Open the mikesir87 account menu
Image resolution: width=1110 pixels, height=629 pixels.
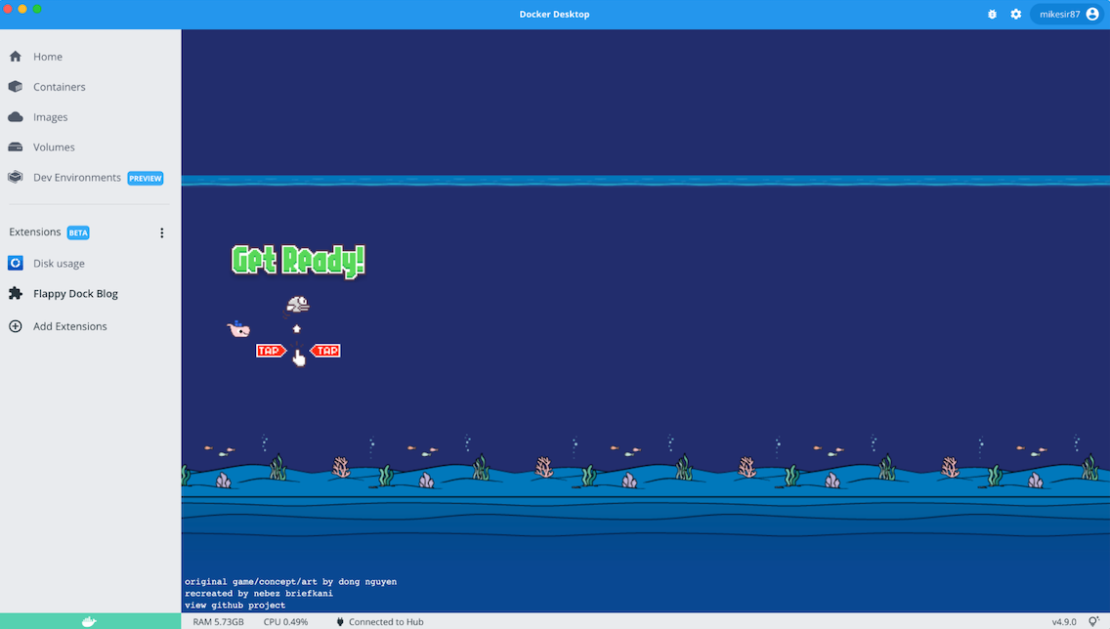[x=1059, y=14]
